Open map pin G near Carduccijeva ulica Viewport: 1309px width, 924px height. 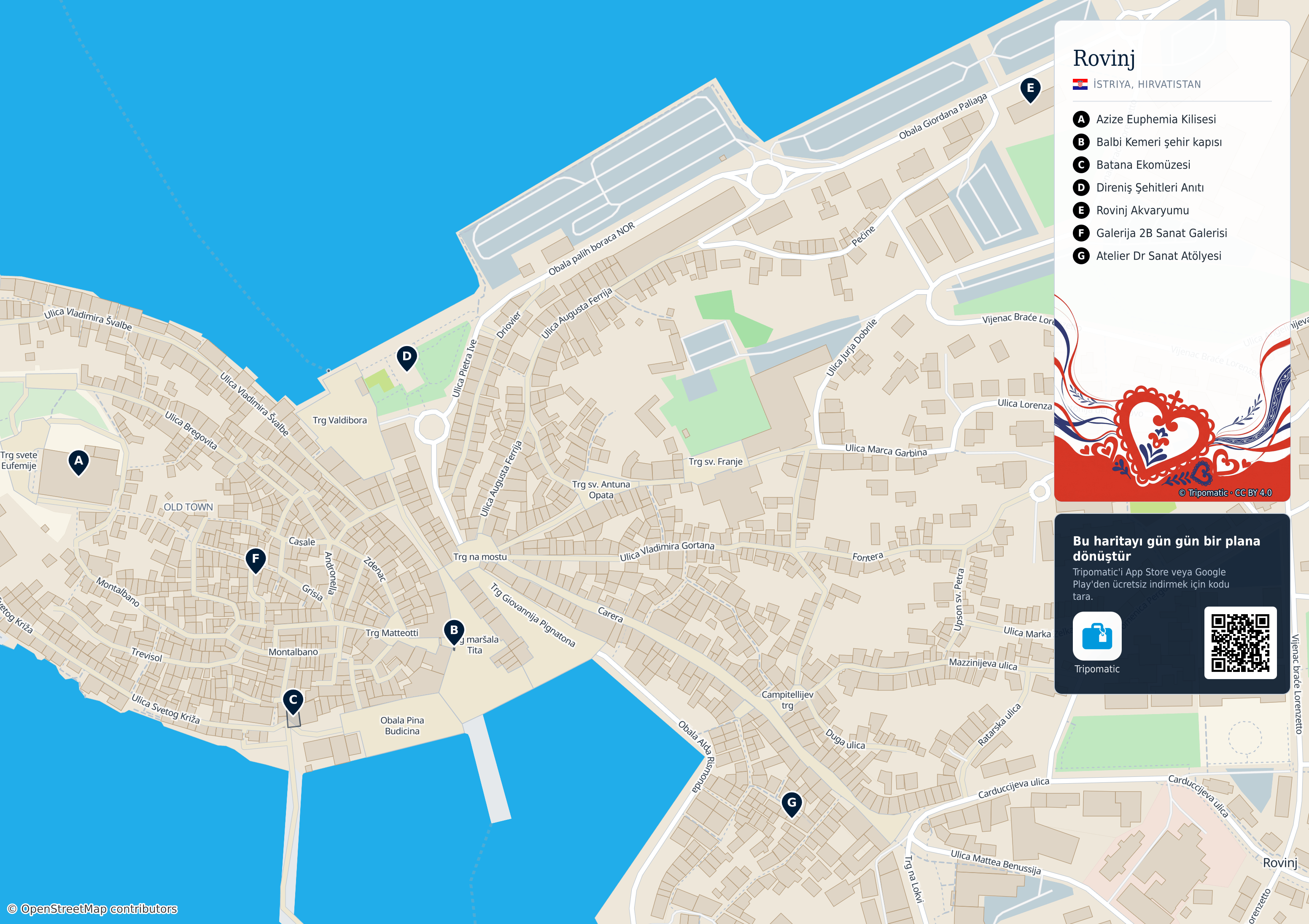tap(791, 804)
